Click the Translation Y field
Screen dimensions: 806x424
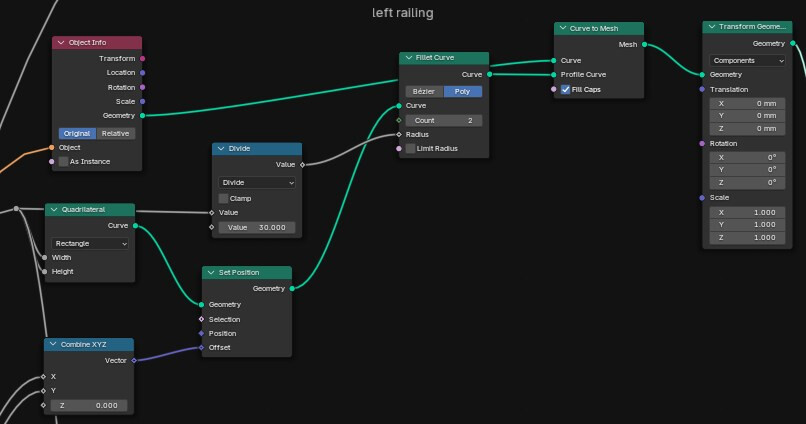[x=747, y=116]
